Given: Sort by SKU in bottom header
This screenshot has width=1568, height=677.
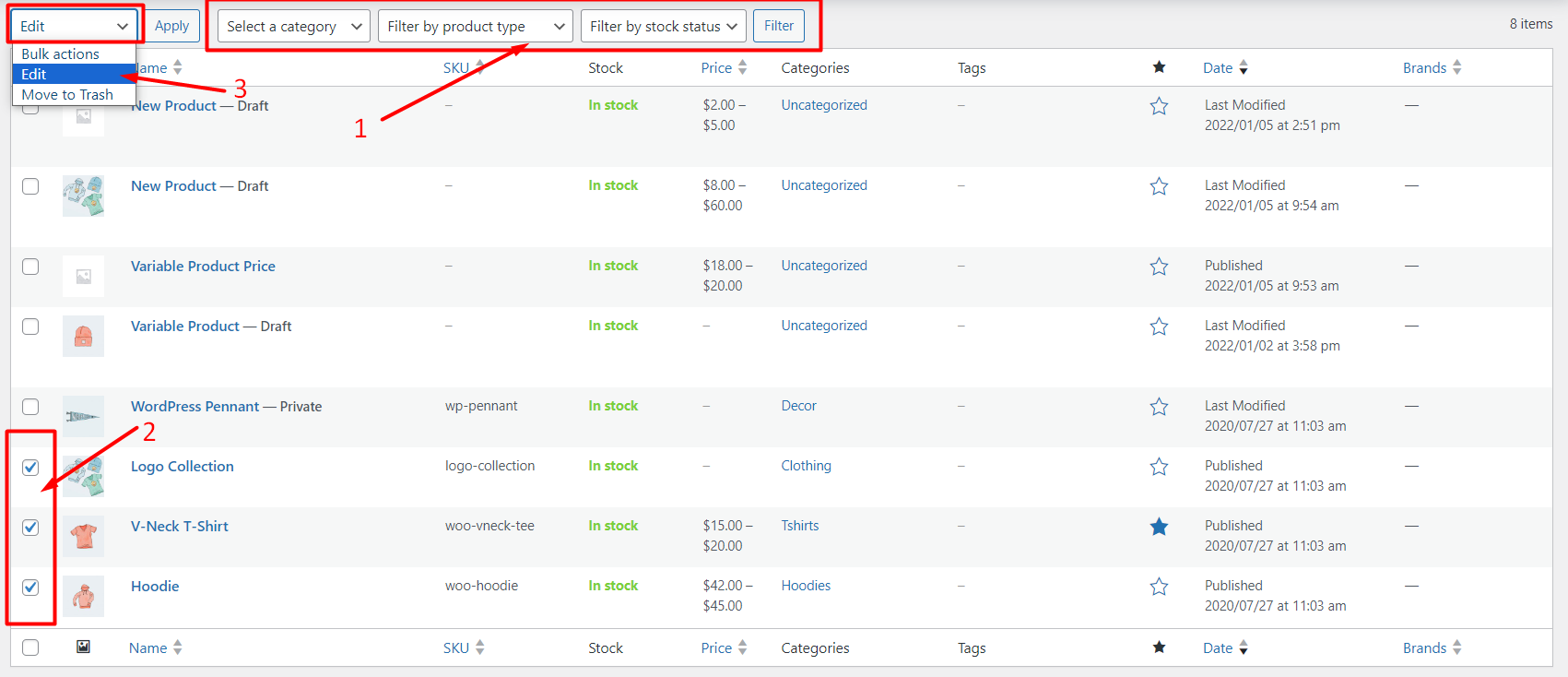Looking at the screenshot, I should point(464,647).
